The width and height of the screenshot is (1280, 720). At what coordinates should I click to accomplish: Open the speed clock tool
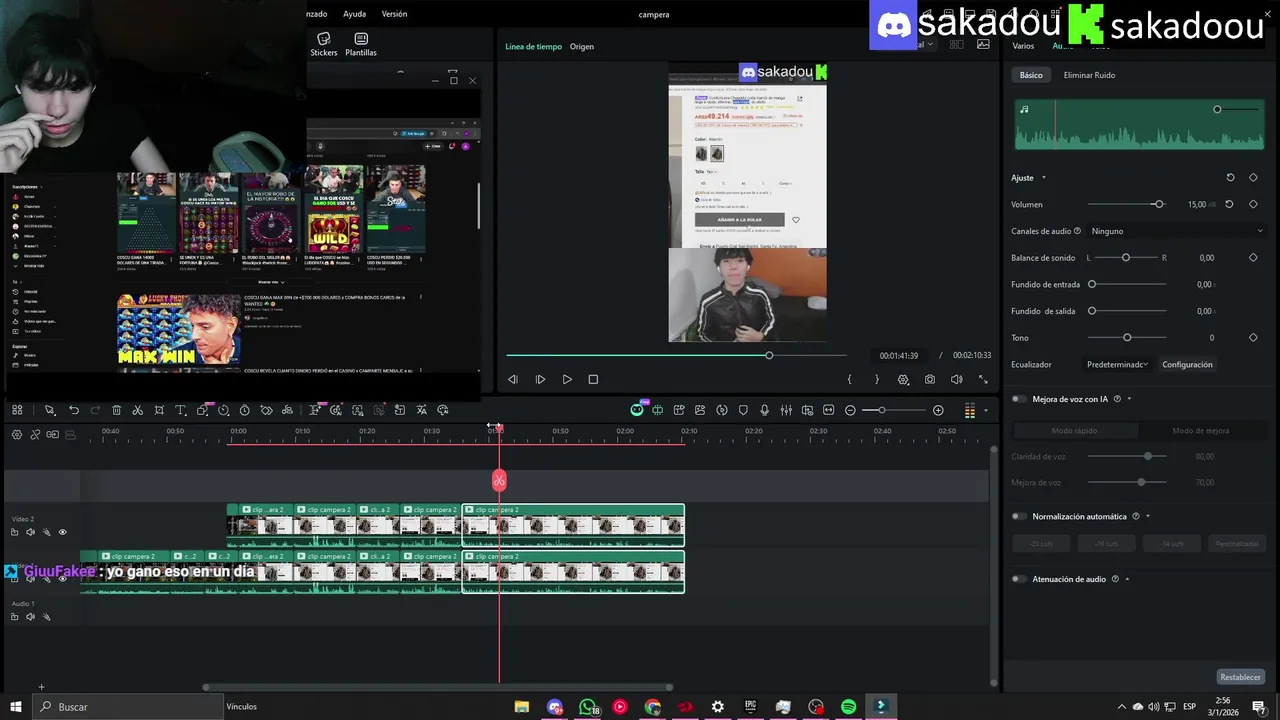pyautogui.click(x=223, y=410)
